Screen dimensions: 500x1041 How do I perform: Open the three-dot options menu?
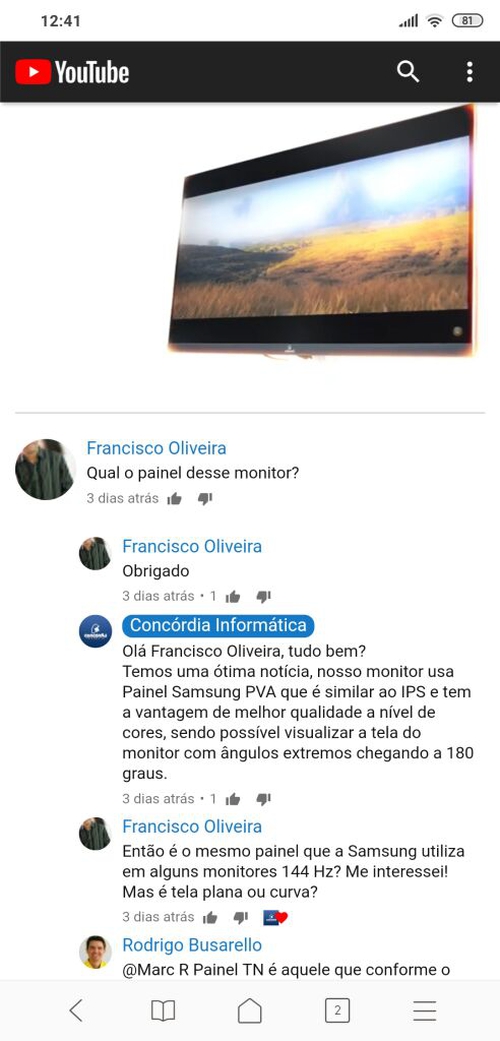coord(469,72)
